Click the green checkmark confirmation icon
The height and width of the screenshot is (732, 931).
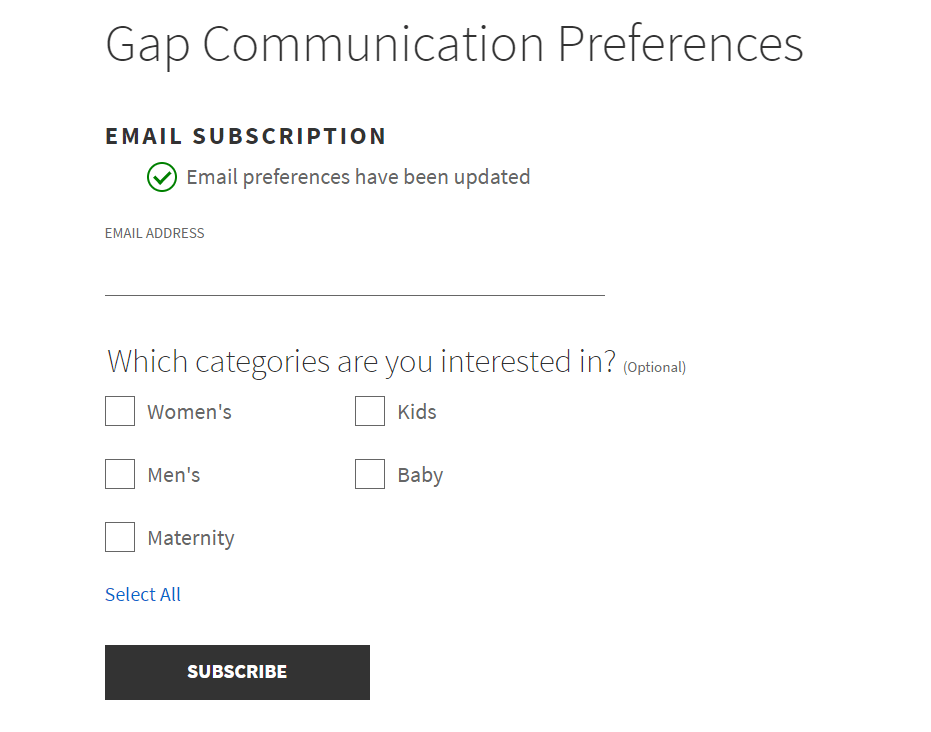pos(161,177)
